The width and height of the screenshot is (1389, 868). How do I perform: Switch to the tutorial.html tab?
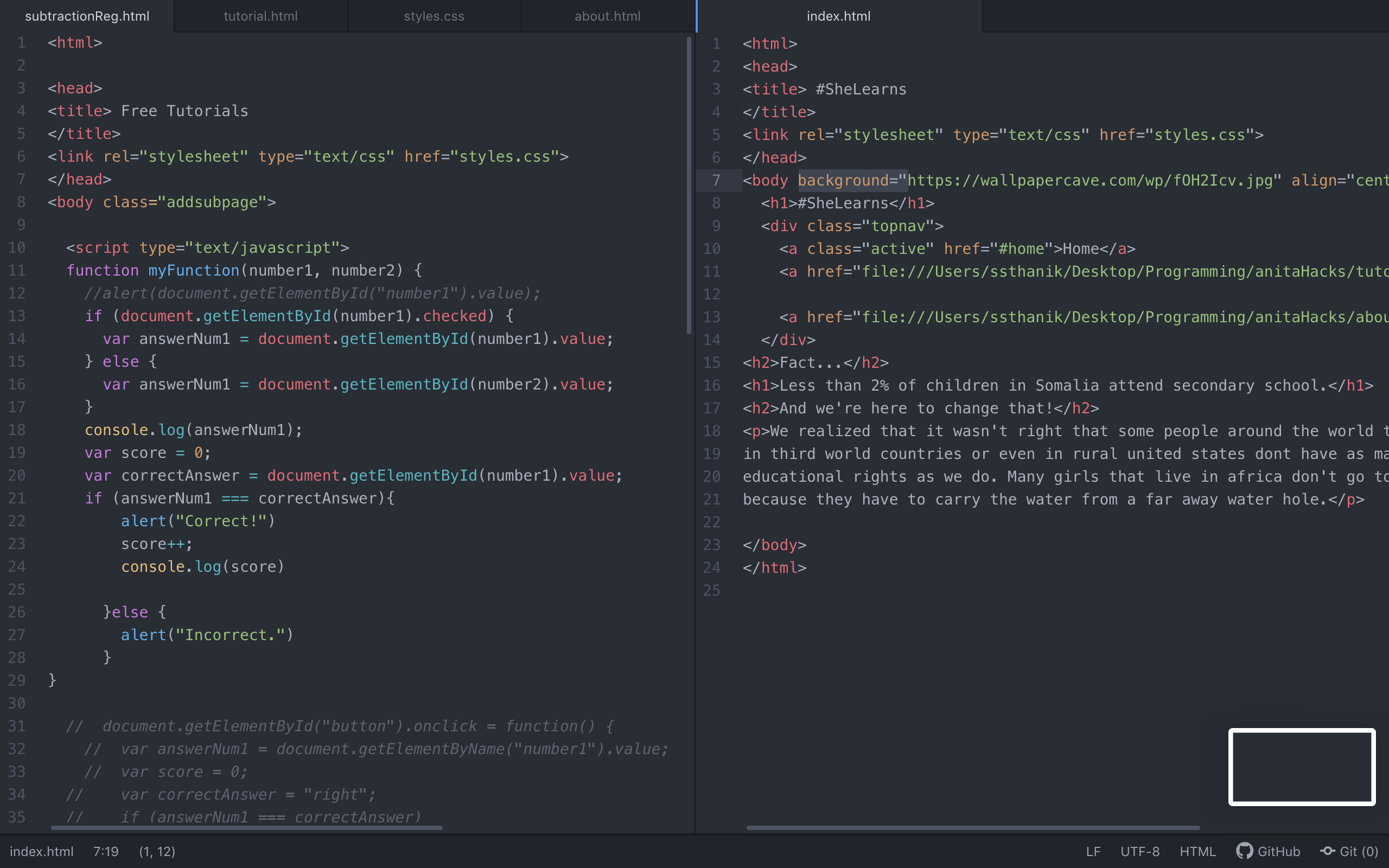[260, 16]
